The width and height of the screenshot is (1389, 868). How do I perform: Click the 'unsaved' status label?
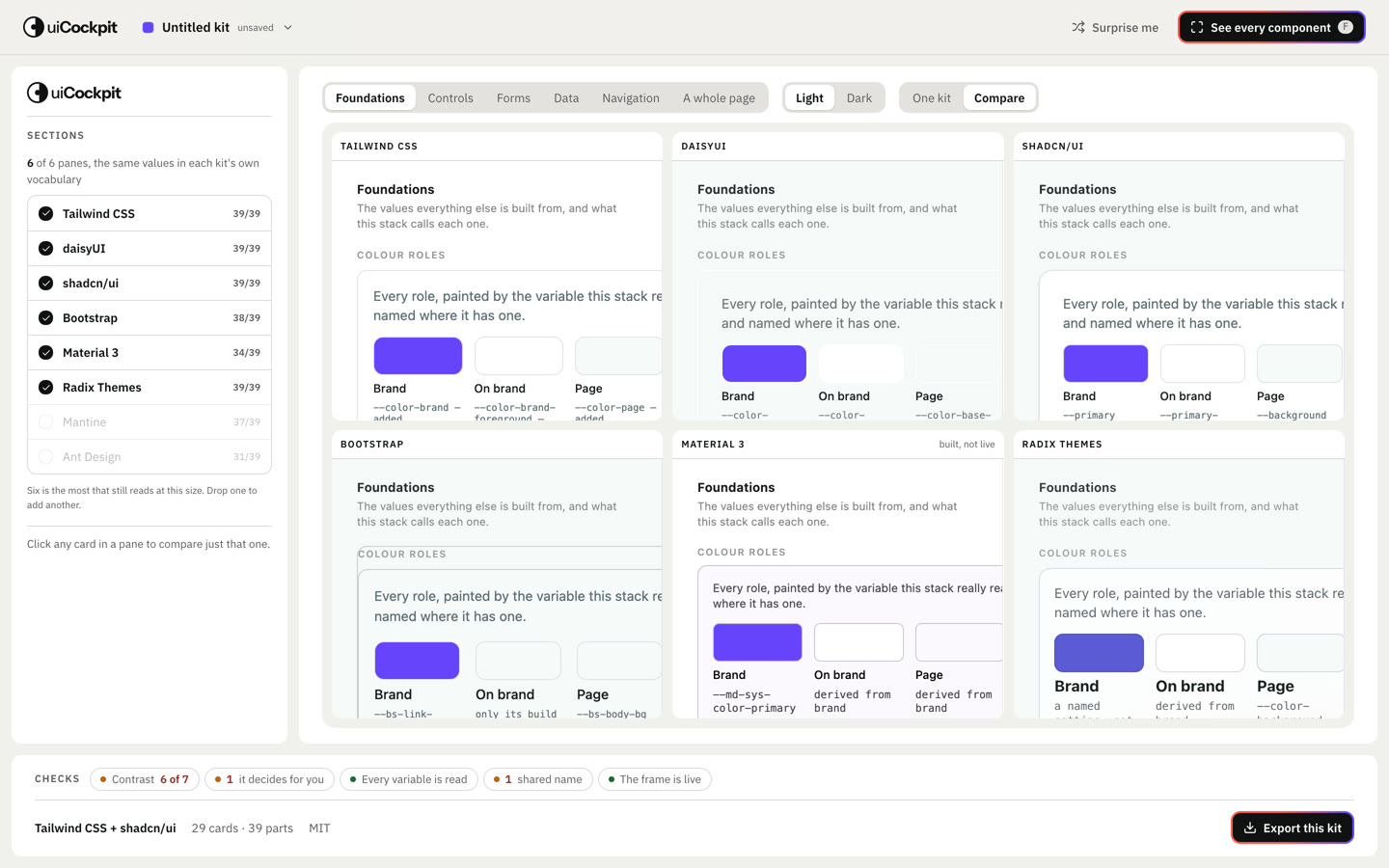[x=256, y=28]
